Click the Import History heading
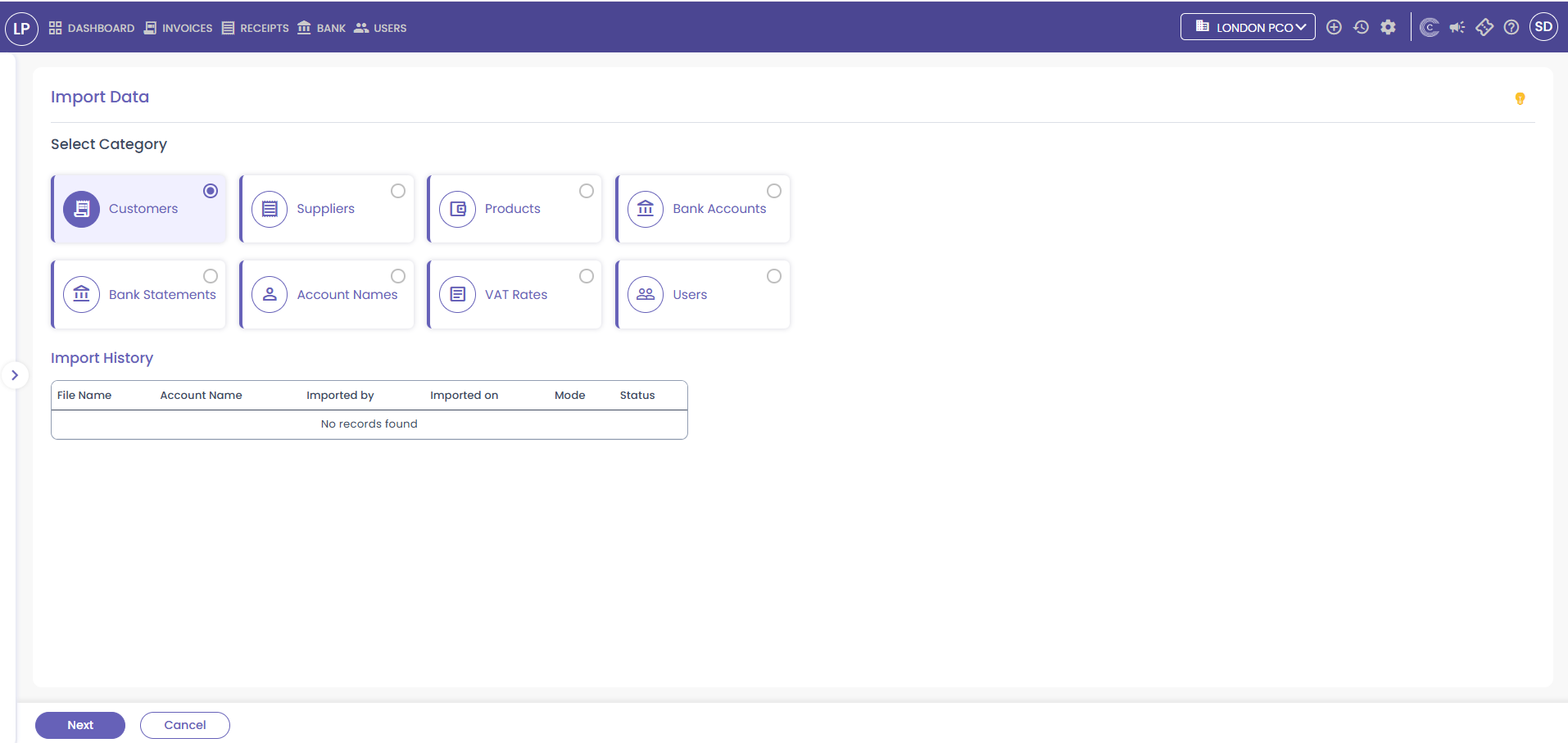The height and width of the screenshot is (743, 1568). [x=102, y=358]
